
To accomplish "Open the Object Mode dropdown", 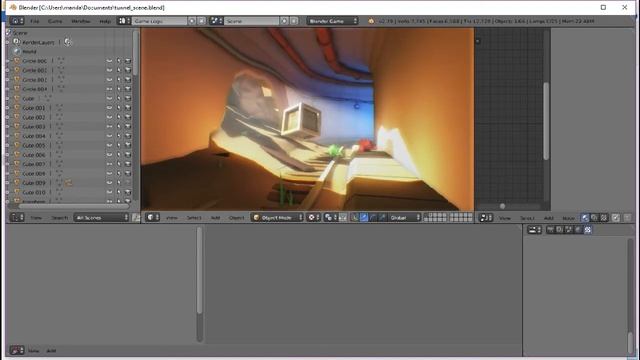I will tap(277, 218).
